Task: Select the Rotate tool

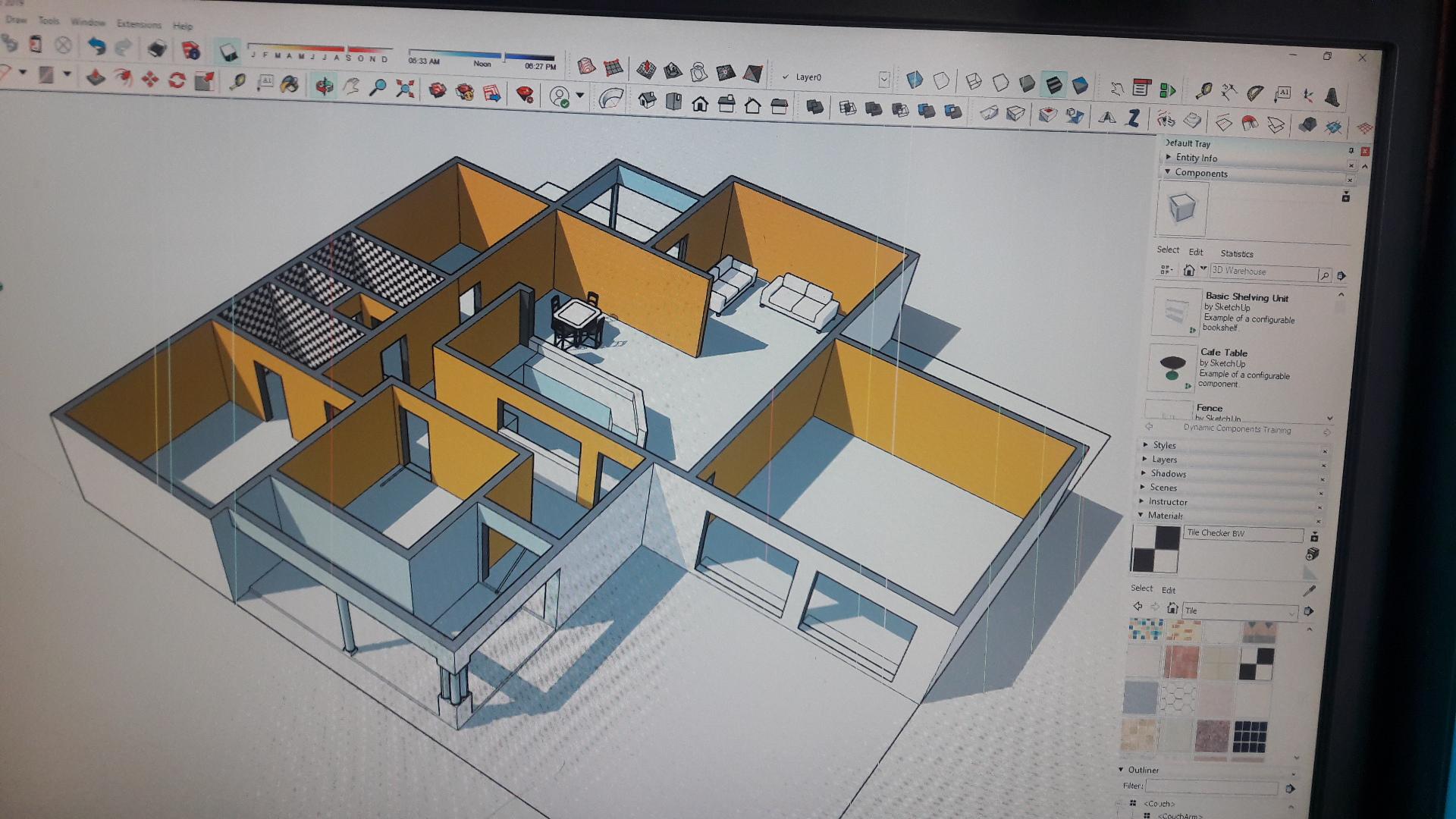Action: click(x=177, y=80)
